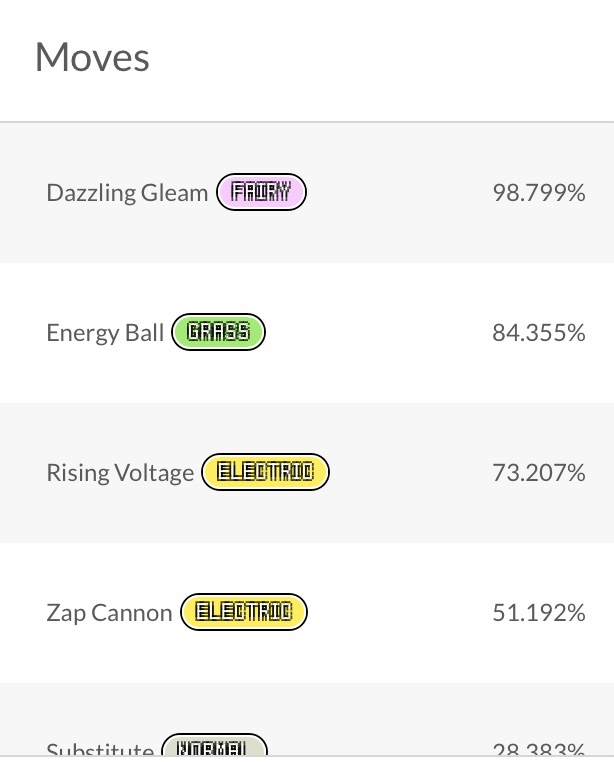Click empty area between Zap Cannon badge and percentage
The height and width of the screenshot is (762, 614).
click(x=398, y=612)
